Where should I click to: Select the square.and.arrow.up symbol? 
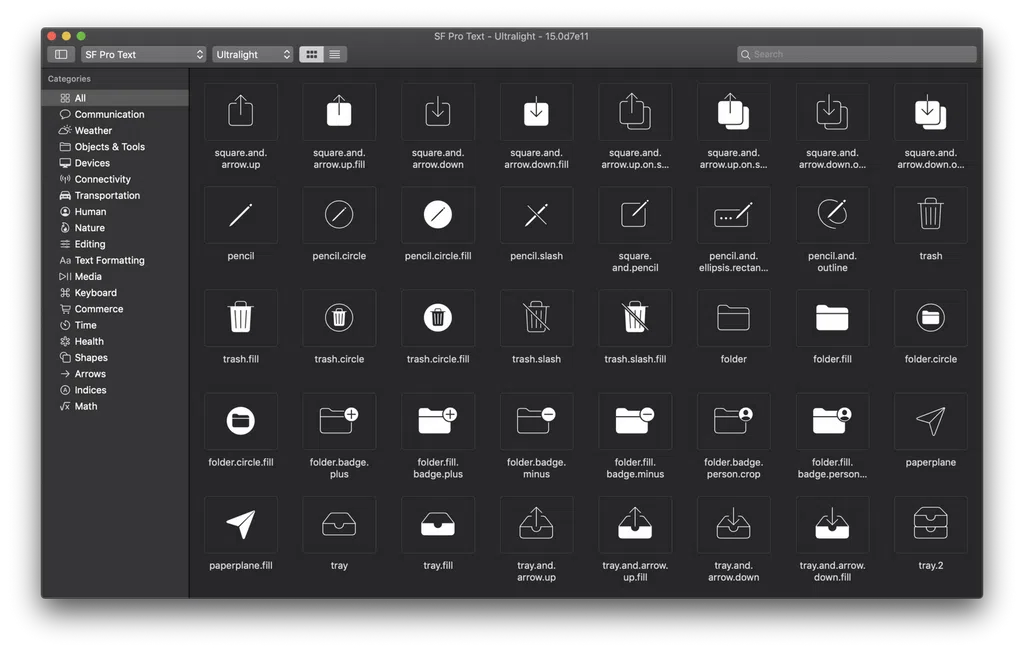point(240,112)
